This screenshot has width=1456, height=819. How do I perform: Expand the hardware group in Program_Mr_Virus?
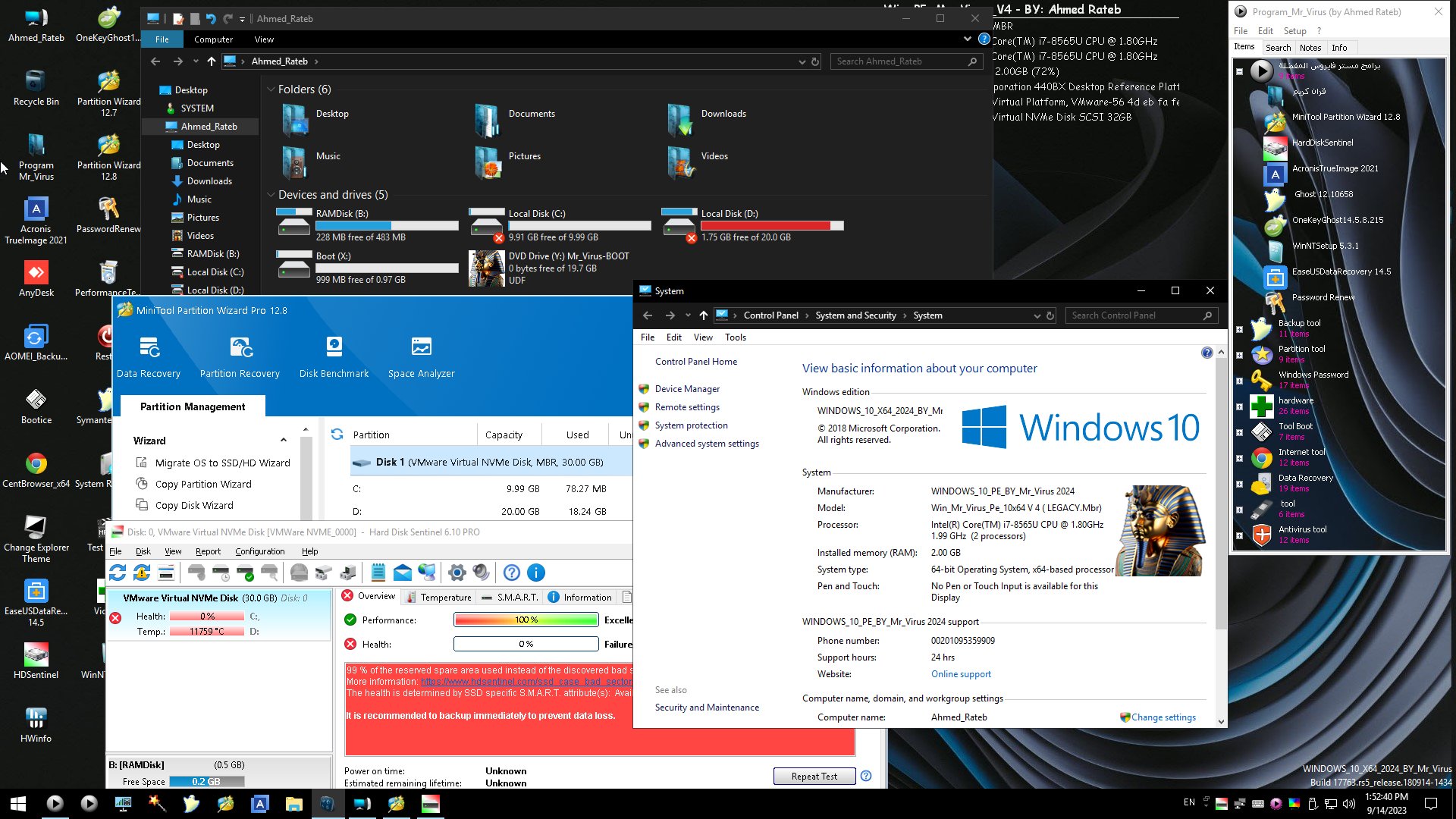pos(1239,406)
